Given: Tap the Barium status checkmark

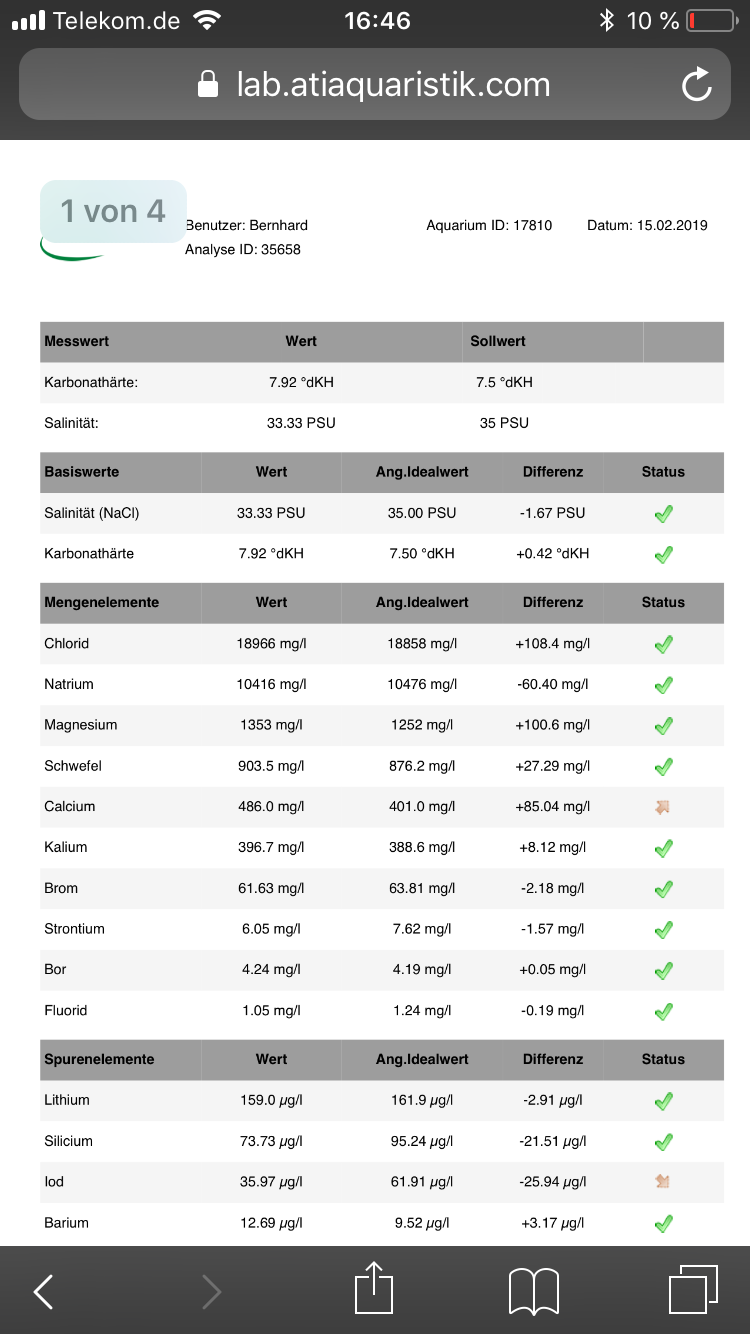Looking at the screenshot, I should tap(663, 1223).
